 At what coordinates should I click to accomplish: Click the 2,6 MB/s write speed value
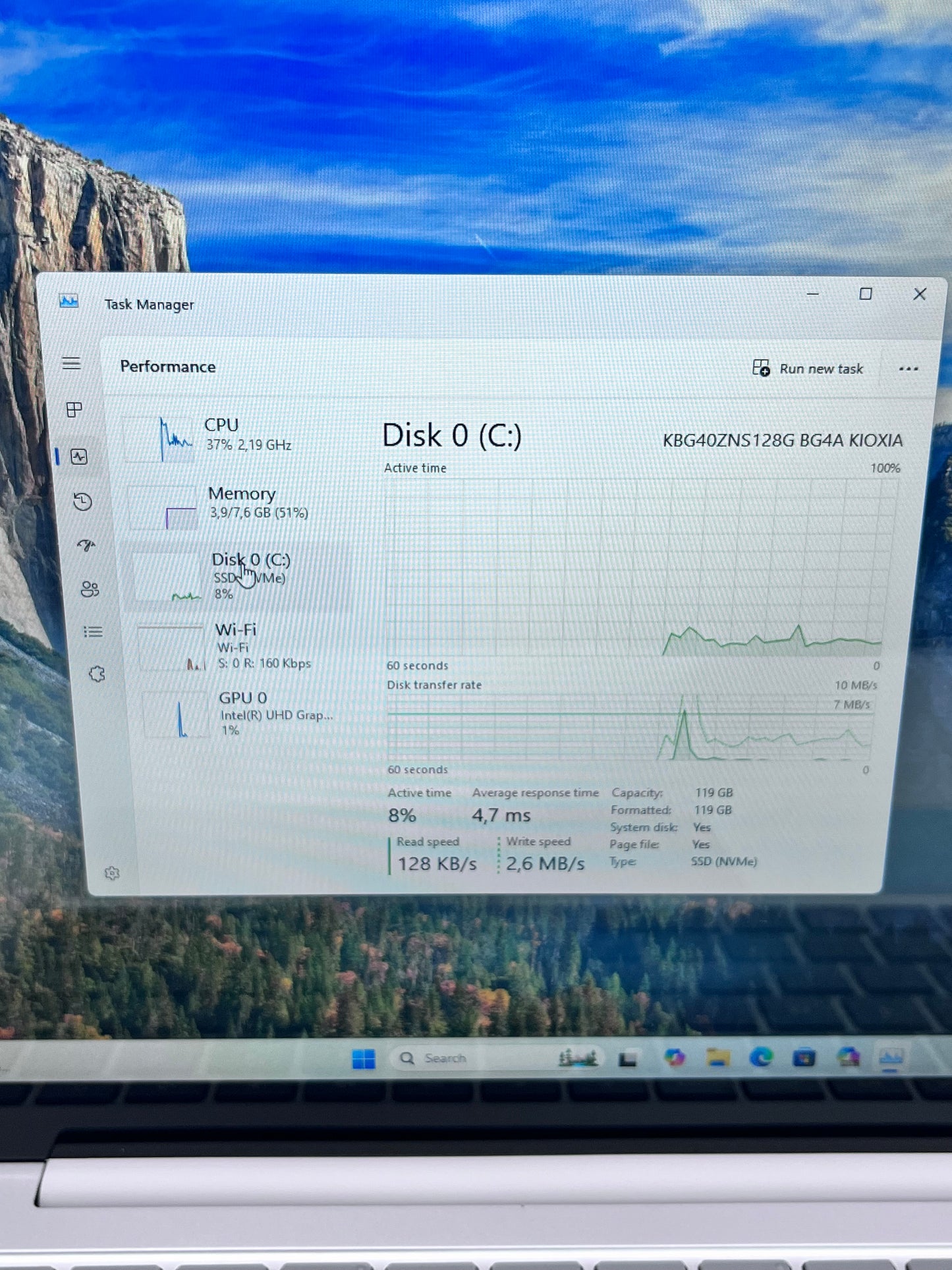[x=545, y=863]
